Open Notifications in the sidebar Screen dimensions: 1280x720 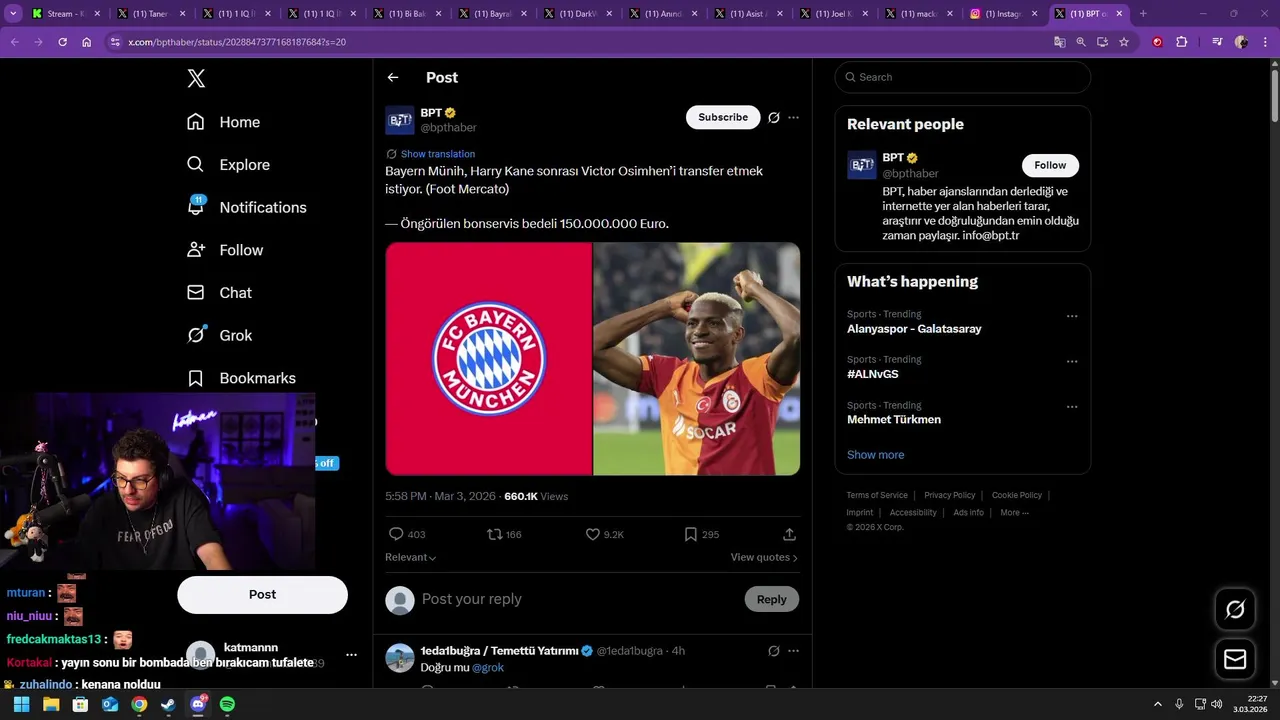coord(246,207)
